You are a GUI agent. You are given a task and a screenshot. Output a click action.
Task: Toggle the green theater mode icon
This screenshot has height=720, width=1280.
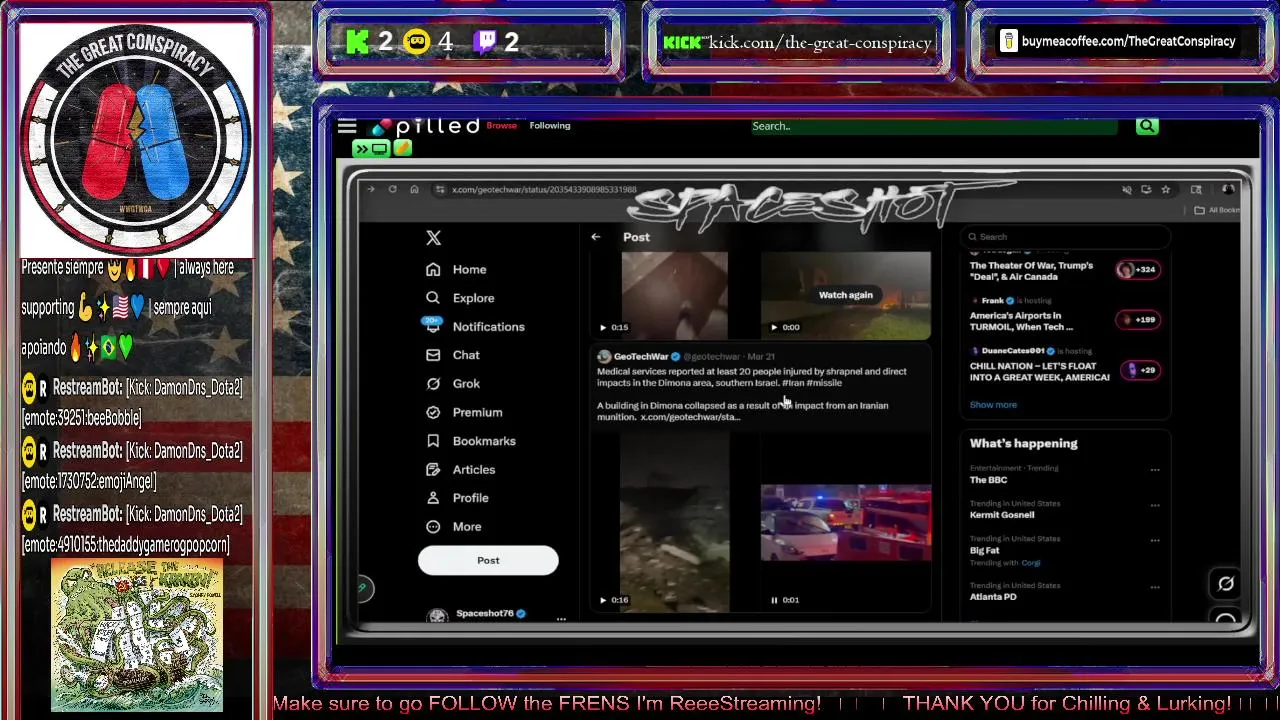click(x=371, y=149)
